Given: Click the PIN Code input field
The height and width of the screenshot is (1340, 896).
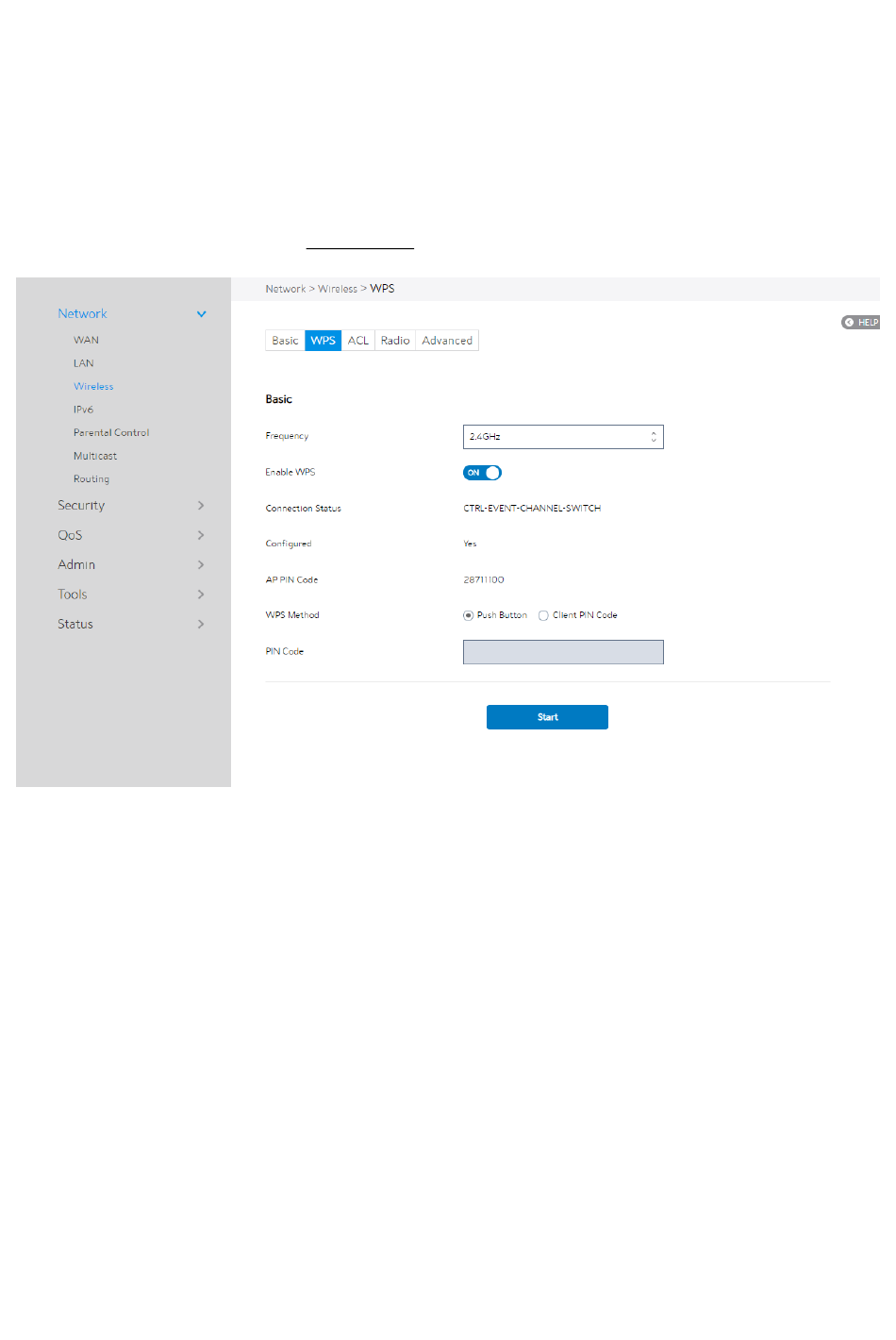Looking at the screenshot, I should point(563,652).
